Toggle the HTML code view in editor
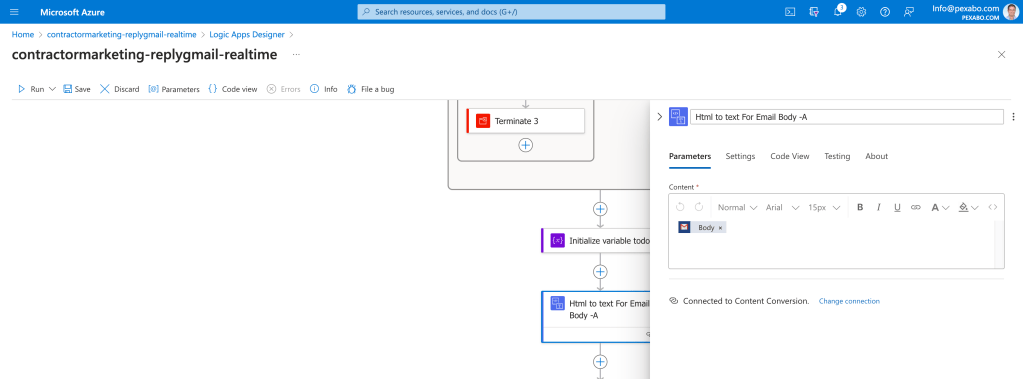The image size is (1023, 379). tap(992, 207)
